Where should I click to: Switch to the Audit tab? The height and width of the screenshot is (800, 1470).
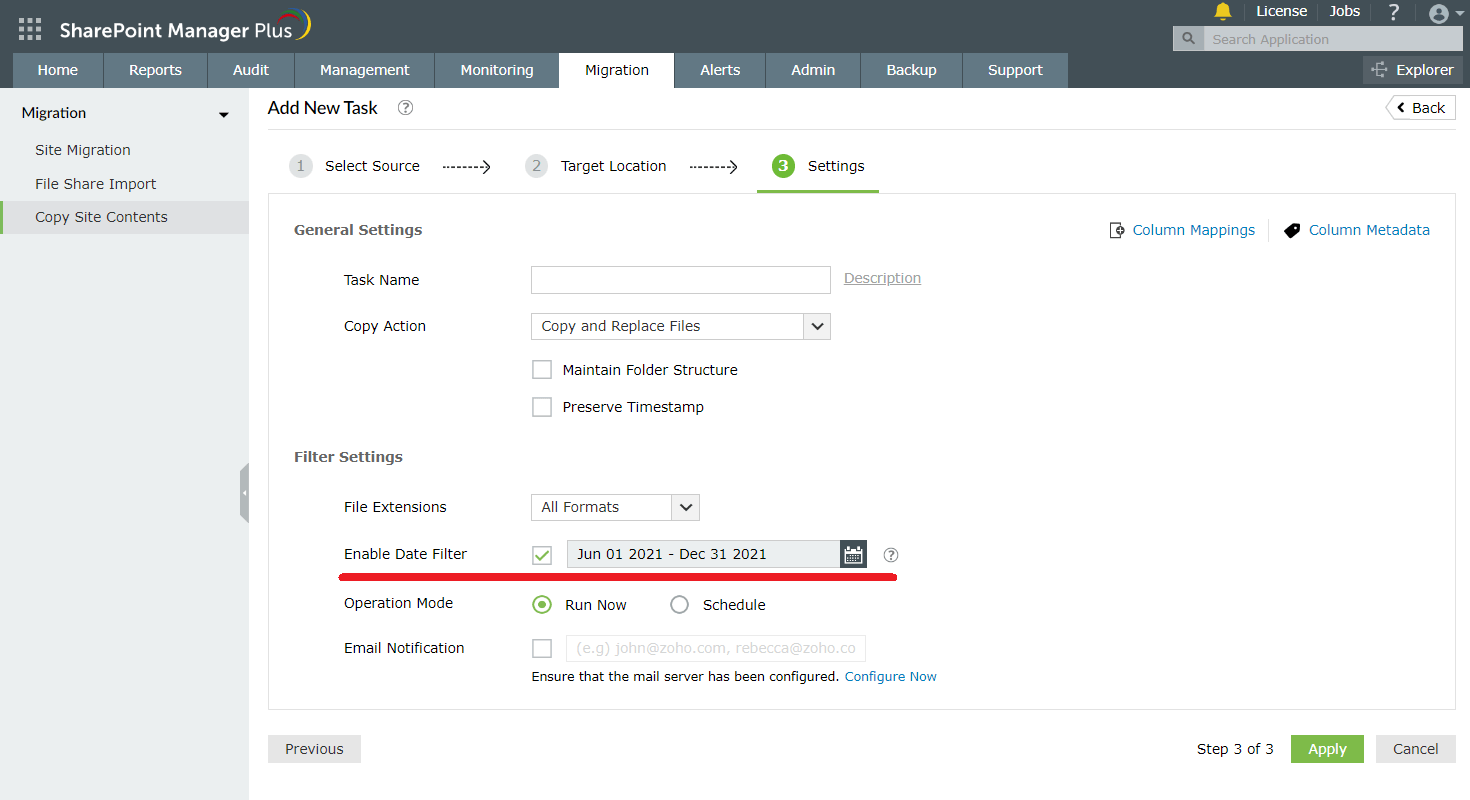(x=251, y=70)
